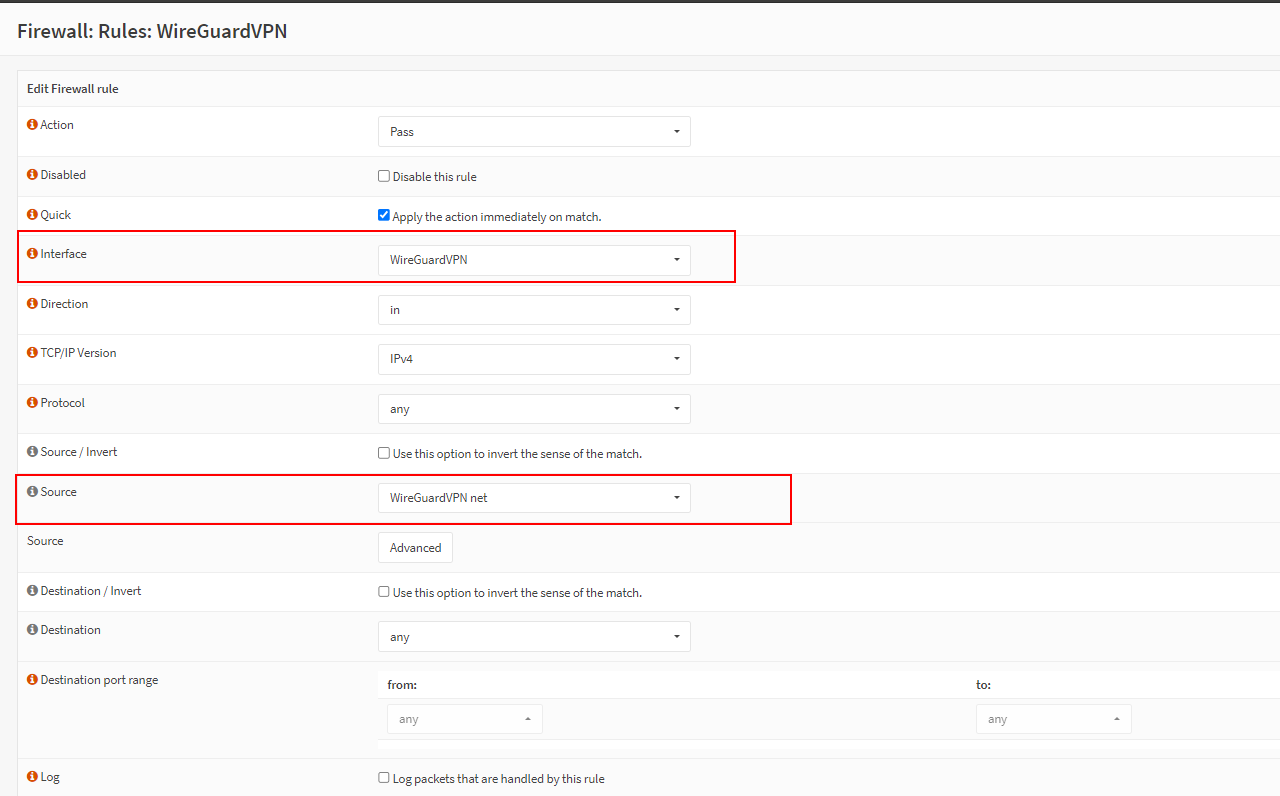Open the Action dropdown set to Pass

[x=534, y=132]
